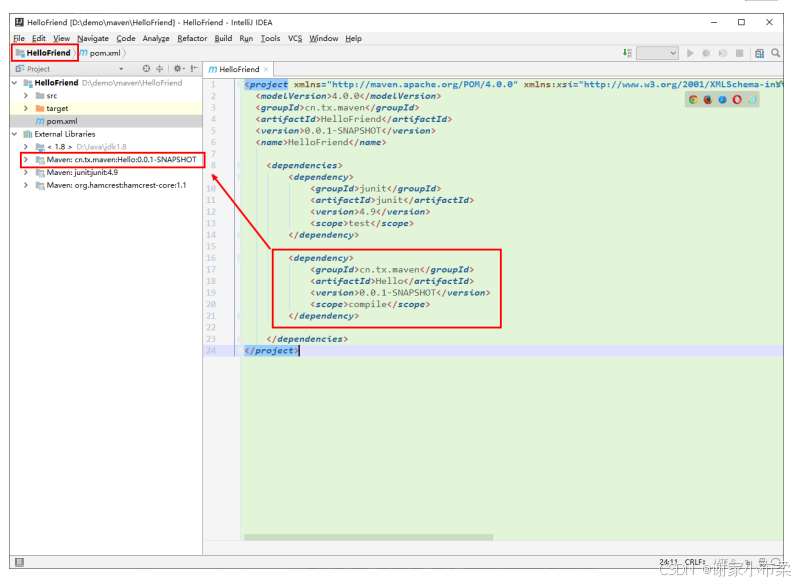
Task: Click the compile scope text on line 20
Action: [x=368, y=304]
